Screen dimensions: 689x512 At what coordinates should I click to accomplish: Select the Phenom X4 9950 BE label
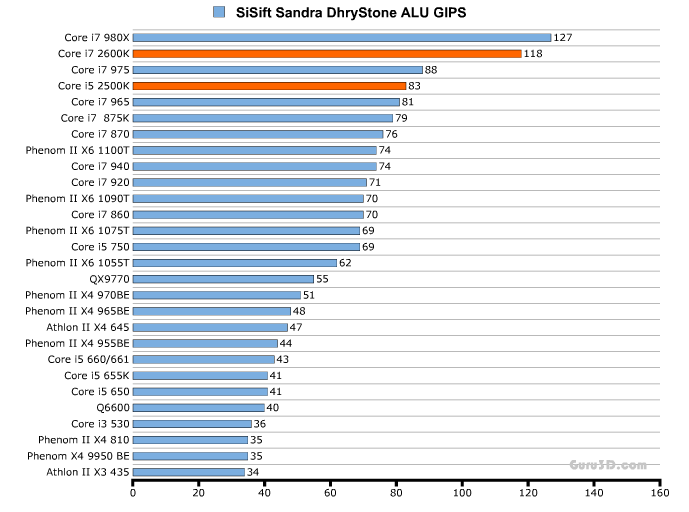(x=78, y=456)
